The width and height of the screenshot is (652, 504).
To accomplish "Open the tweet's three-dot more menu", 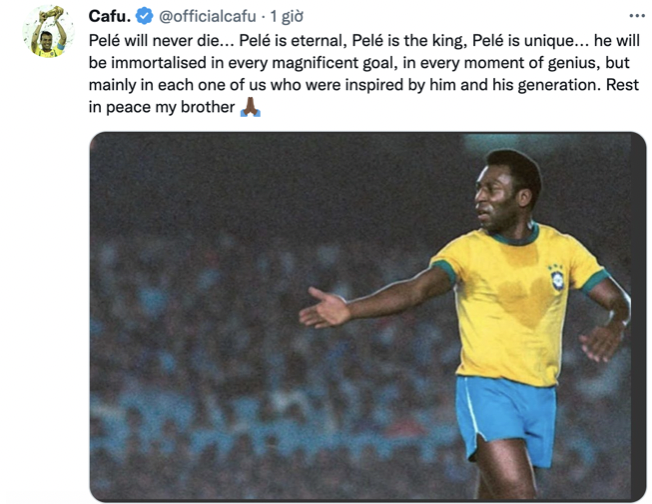I will (637, 16).
